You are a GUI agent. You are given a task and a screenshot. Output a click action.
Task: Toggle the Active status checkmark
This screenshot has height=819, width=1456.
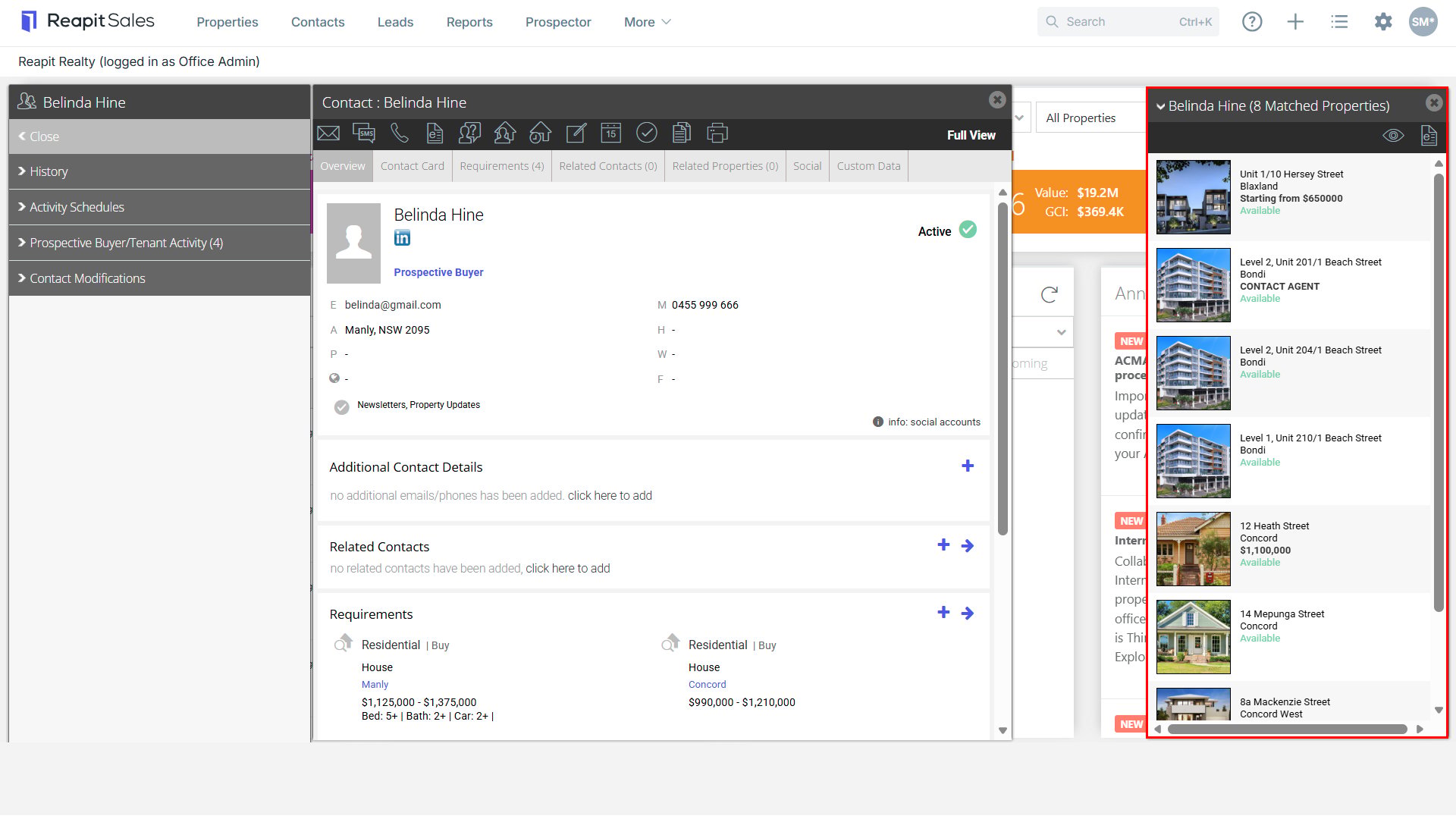[x=968, y=229]
